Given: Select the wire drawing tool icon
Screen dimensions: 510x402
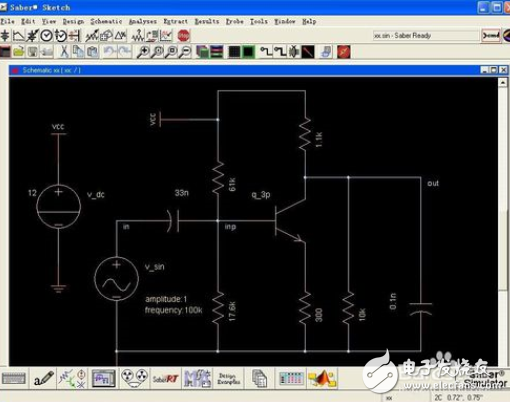Looking at the screenshot, I should click(266, 52).
